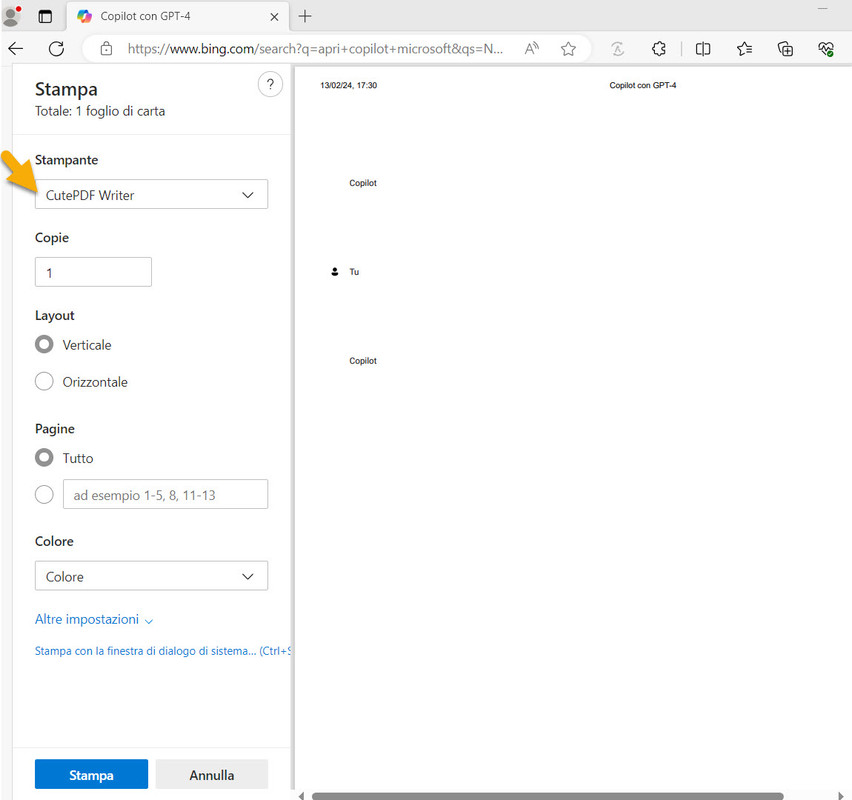Open the tab actions menu icon

click(45, 16)
